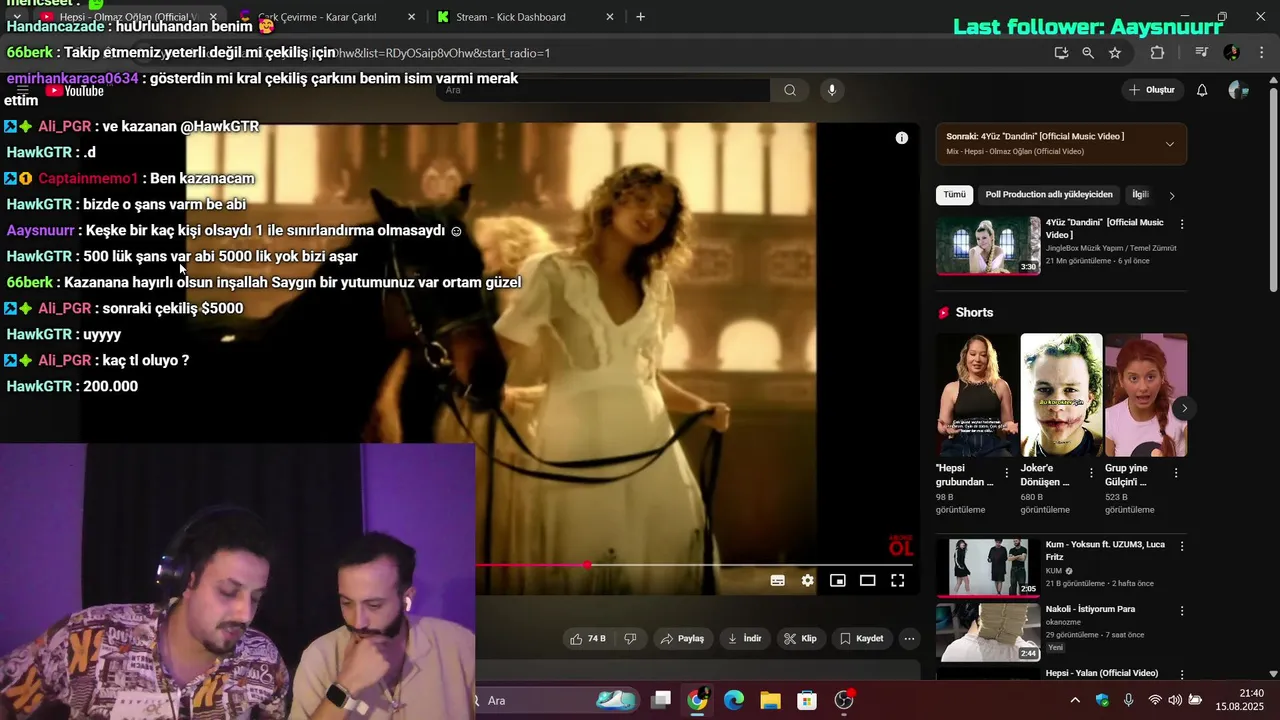The image size is (1280, 720).
Task: Open Hepsi grubundan short thumbnail
Action: coord(976,395)
